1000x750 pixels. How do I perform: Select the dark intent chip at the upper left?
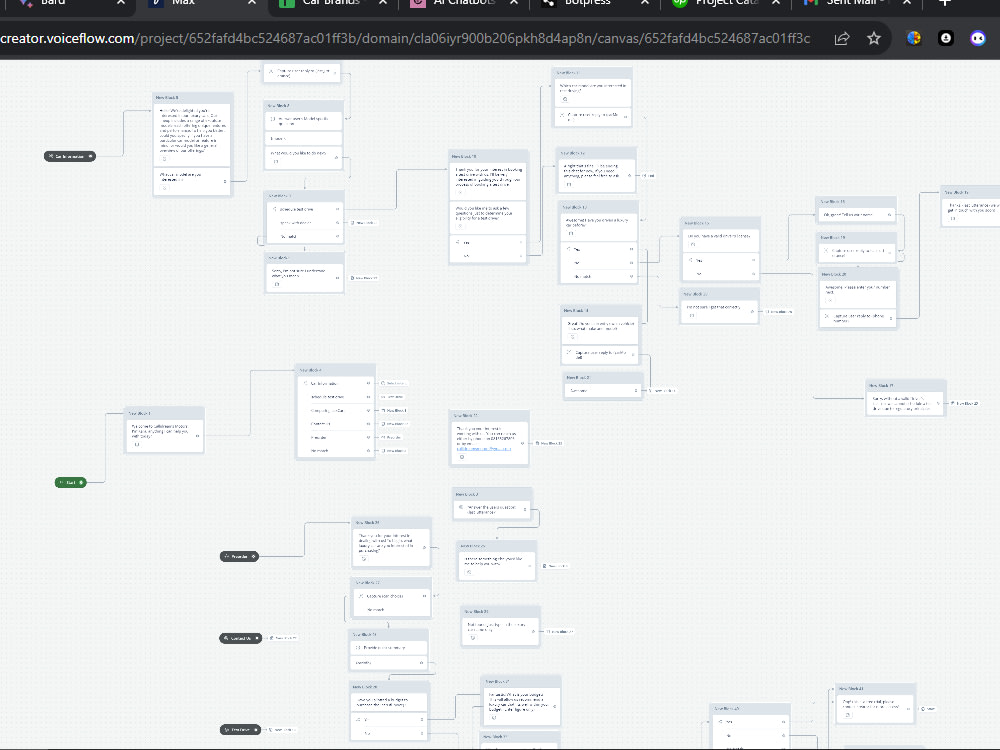tap(70, 156)
